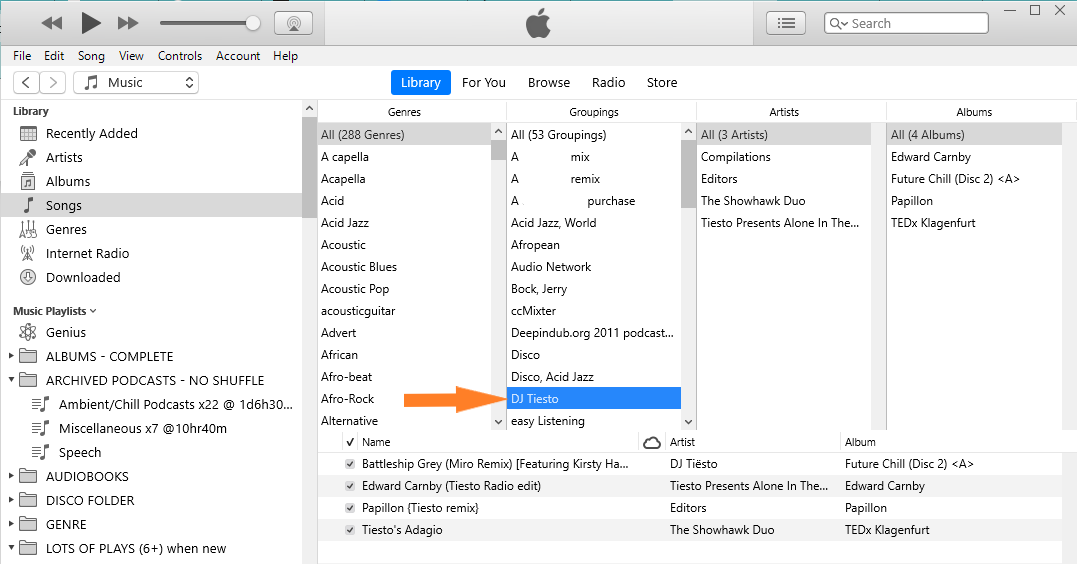Click the iCloud status column header icon

point(651,442)
